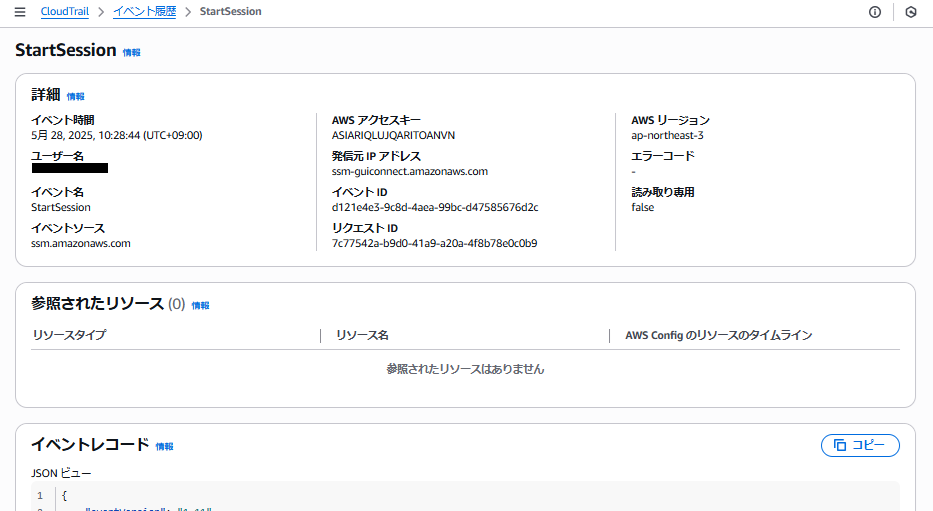Select access key ASIARIQLUJQARITOANVN
This screenshot has height=511, width=933.
393,136
